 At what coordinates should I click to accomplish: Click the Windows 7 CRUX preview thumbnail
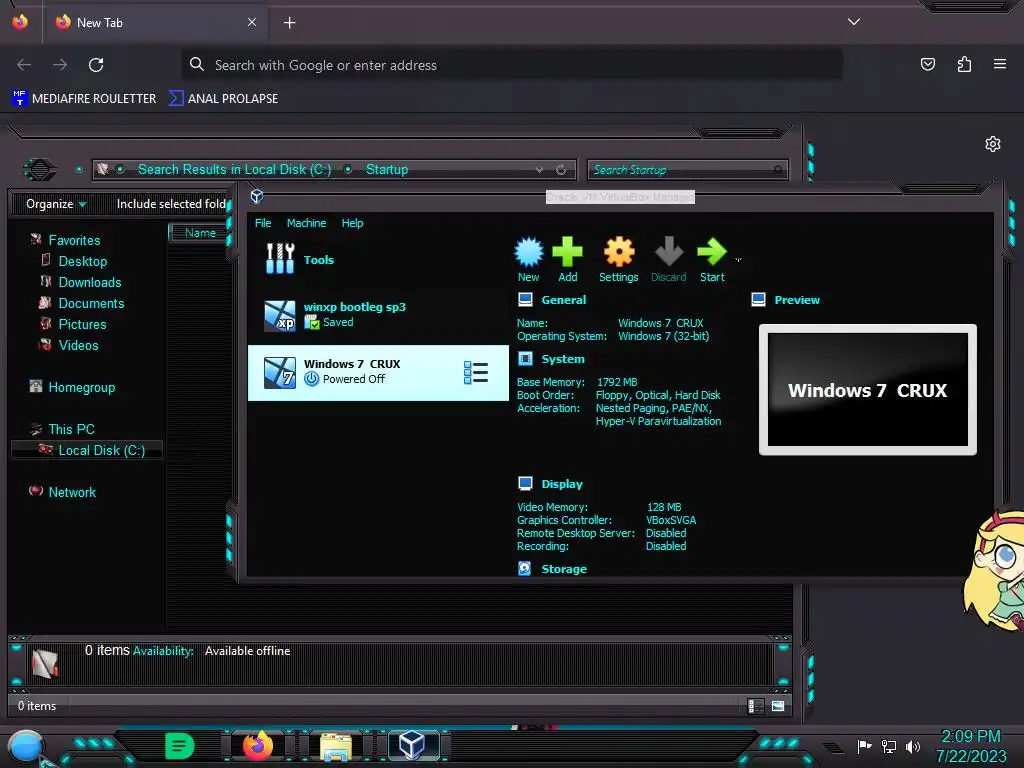867,389
